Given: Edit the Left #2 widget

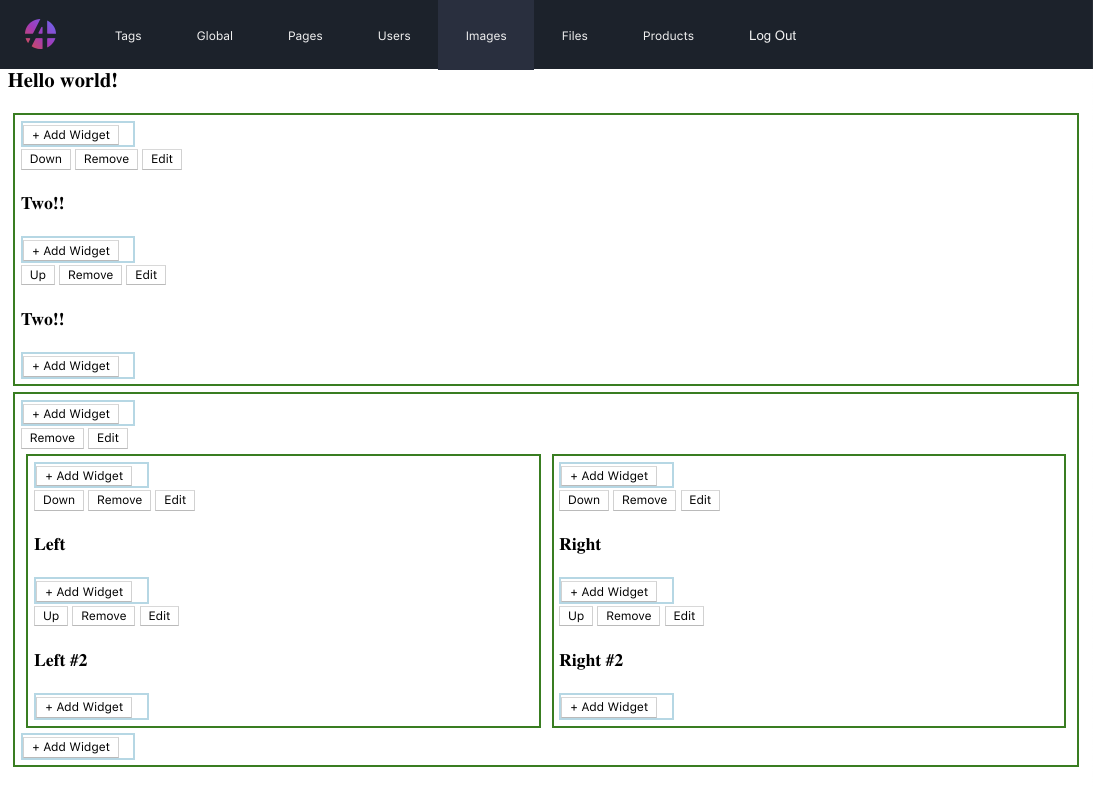Looking at the screenshot, I should click(x=159, y=616).
